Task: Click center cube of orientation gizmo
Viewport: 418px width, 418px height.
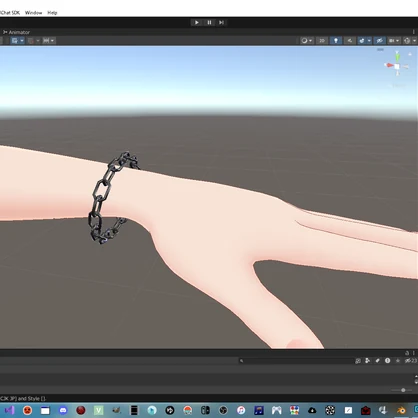Action: pos(397,66)
